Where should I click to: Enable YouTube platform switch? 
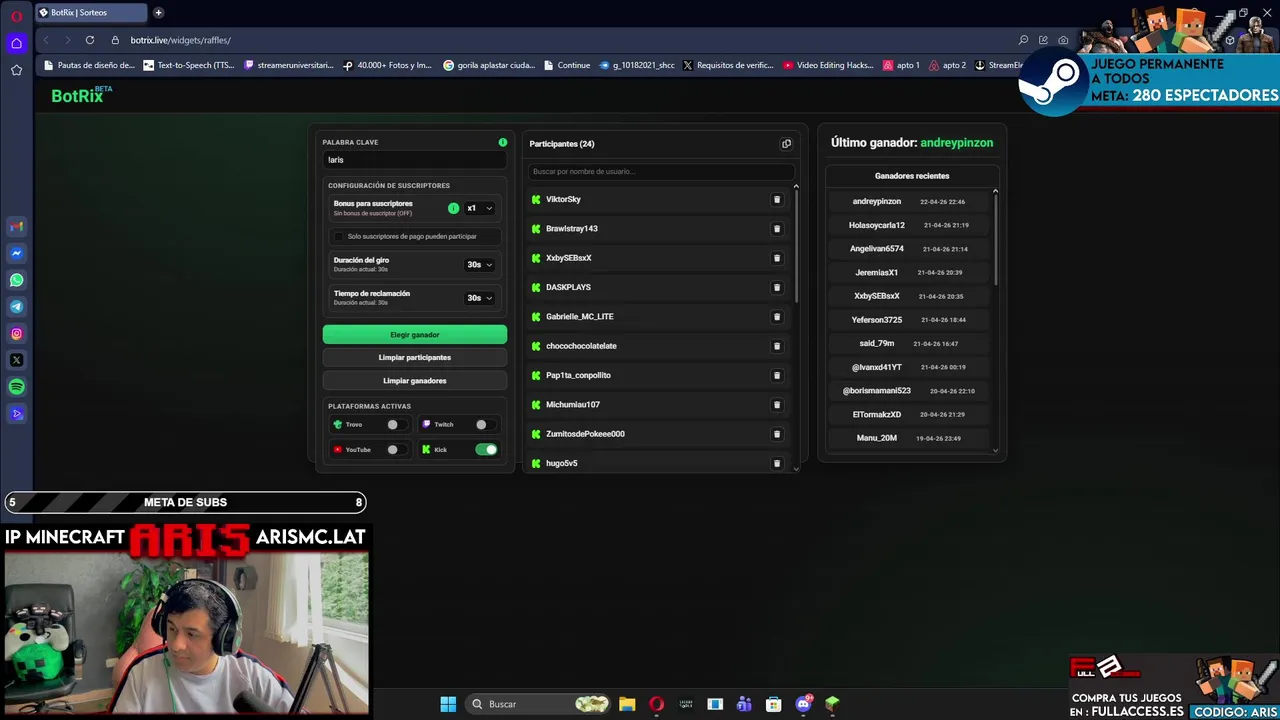(397, 450)
